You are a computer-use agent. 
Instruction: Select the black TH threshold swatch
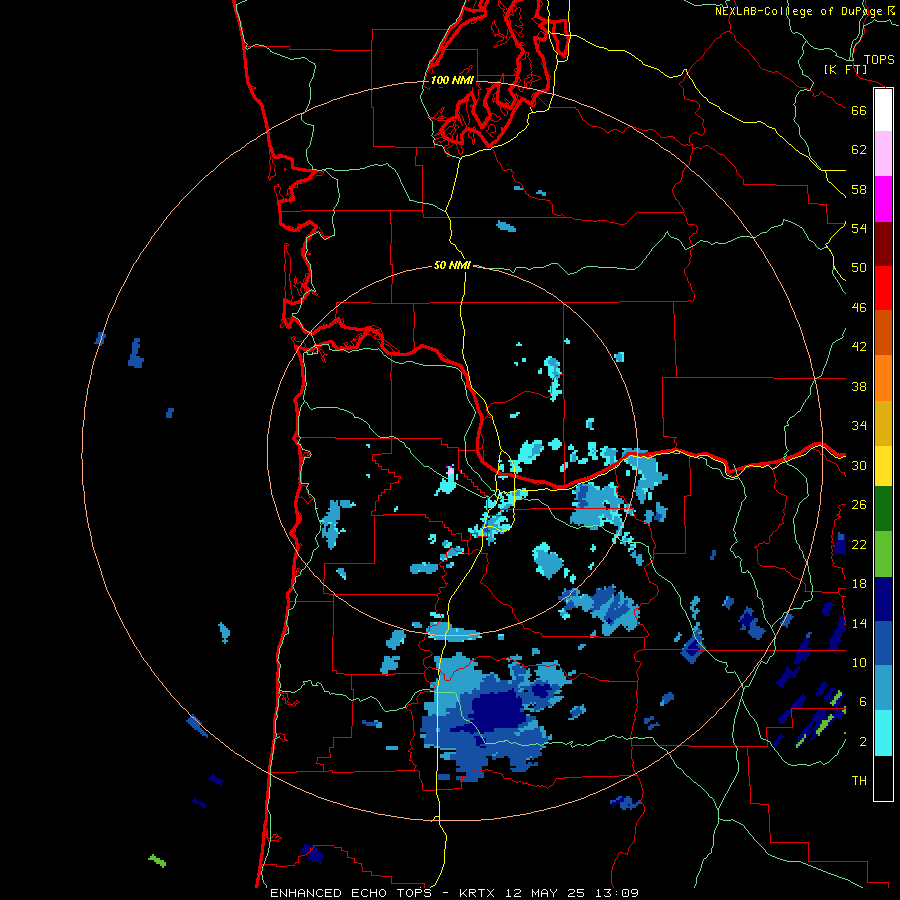pyautogui.click(x=883, y=778)
